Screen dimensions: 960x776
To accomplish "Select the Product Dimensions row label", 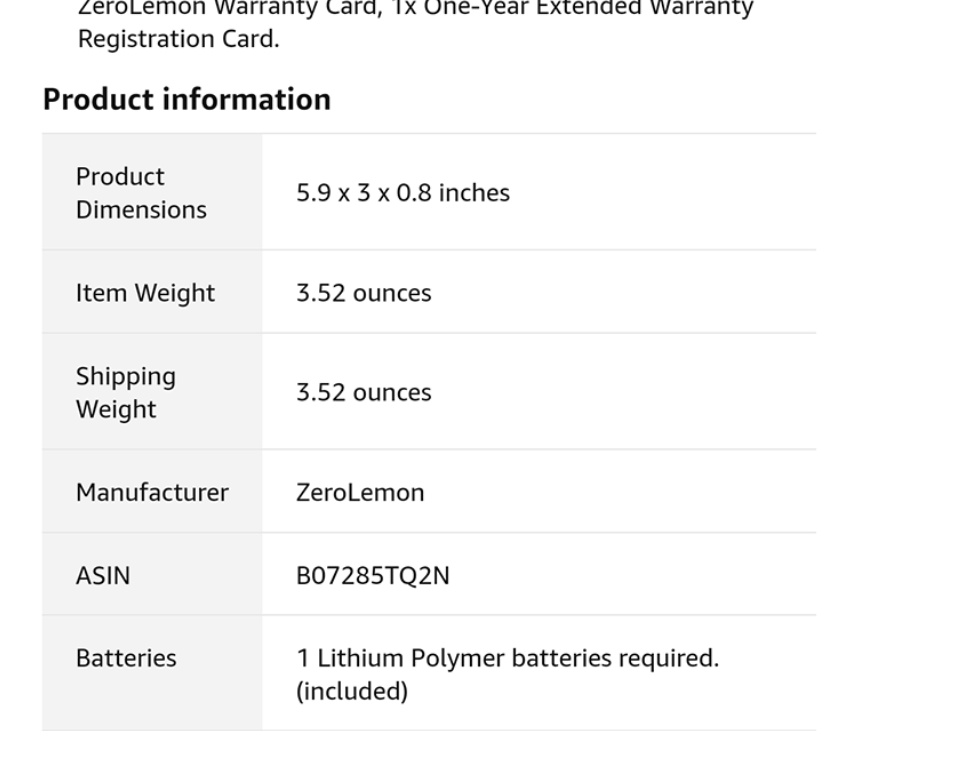I will (x=141, y=193).
